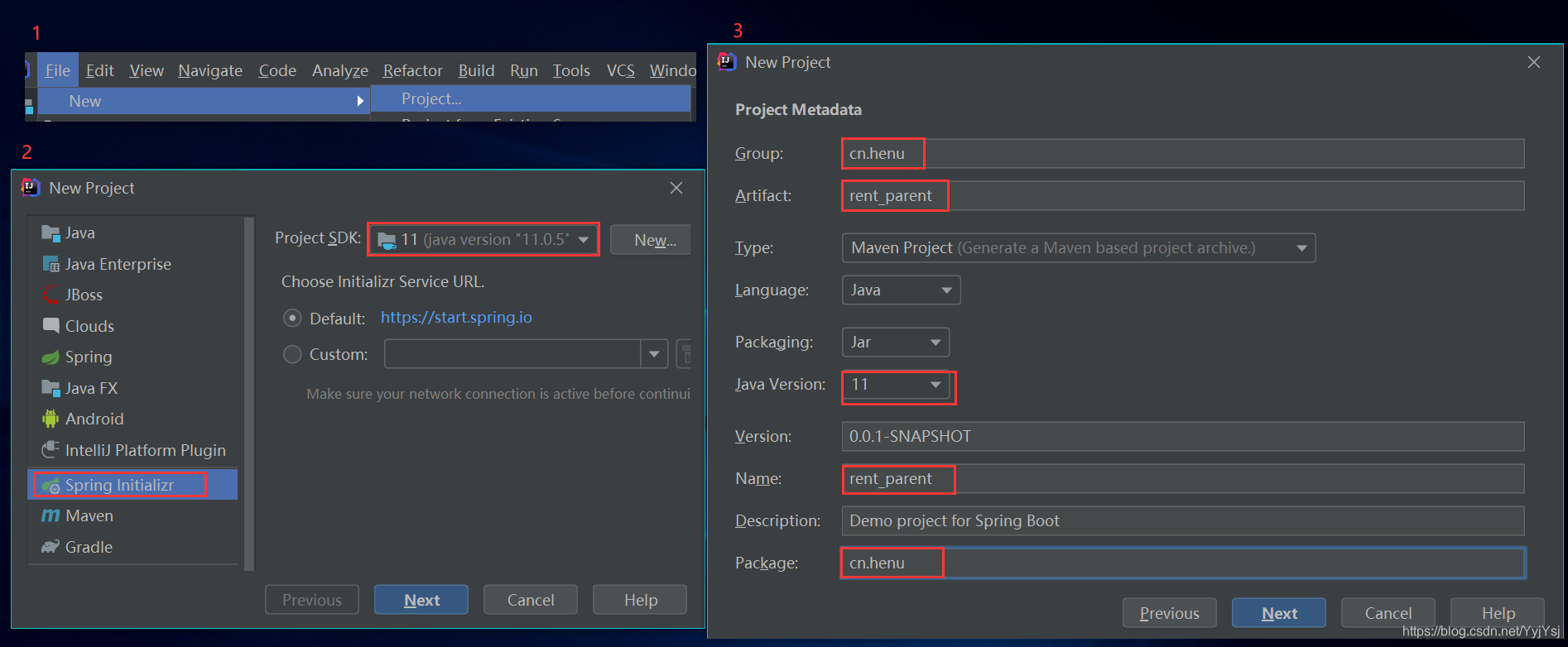
Task: Click the Clouds icon in list
Action: pos(51,325)
